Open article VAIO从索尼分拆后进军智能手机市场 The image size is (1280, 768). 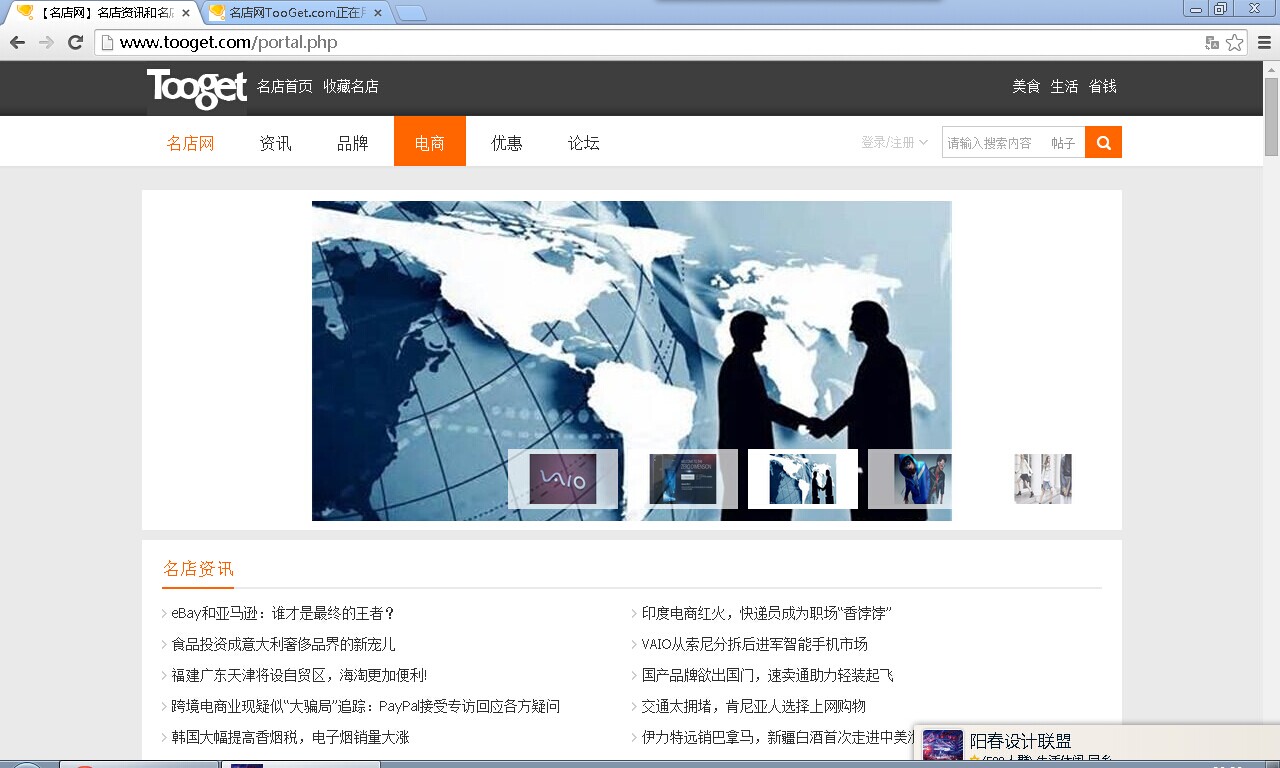pyautogui.click(x=754, y=644)
